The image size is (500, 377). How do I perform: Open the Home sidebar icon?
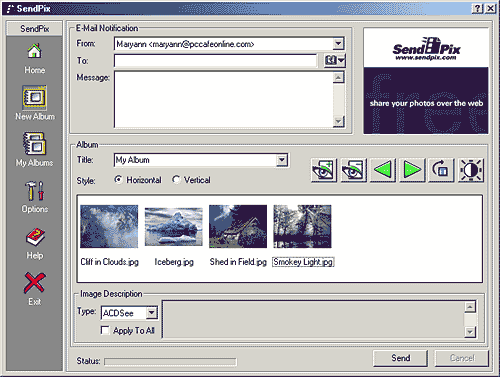pyautogui.click(x=35, y=52)
